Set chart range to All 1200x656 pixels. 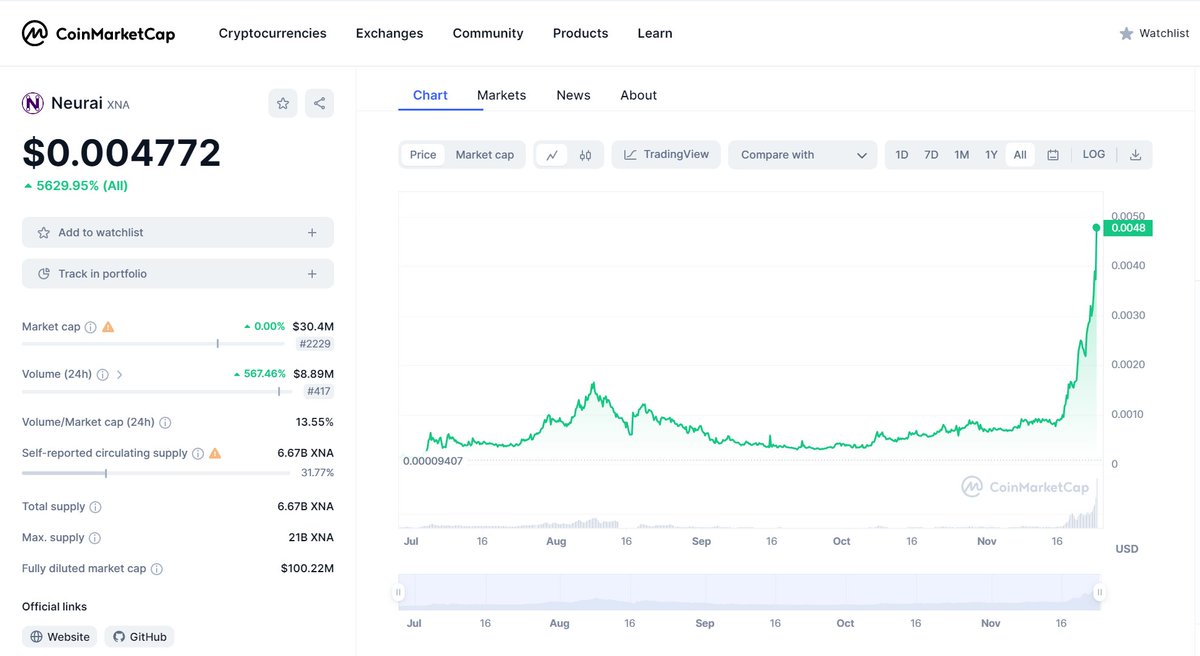1020,155
